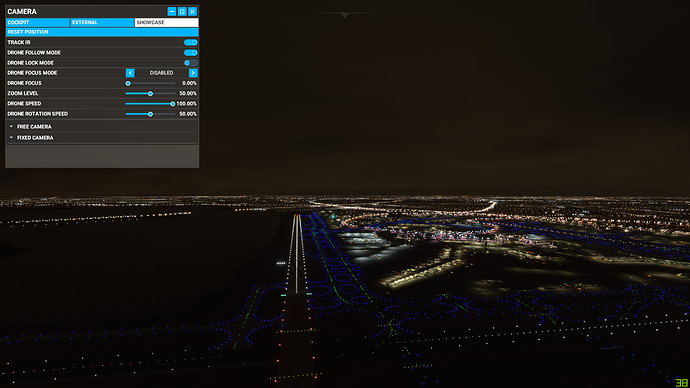This screenshot has width=690, height=388.
Task: Close the Camera panel
Action: tap(192, 11)
